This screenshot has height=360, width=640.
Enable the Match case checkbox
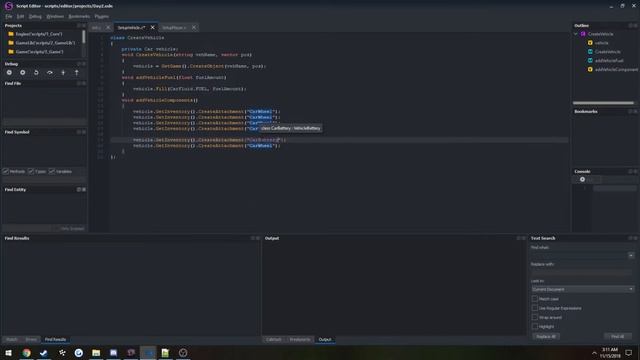(535, 299)
